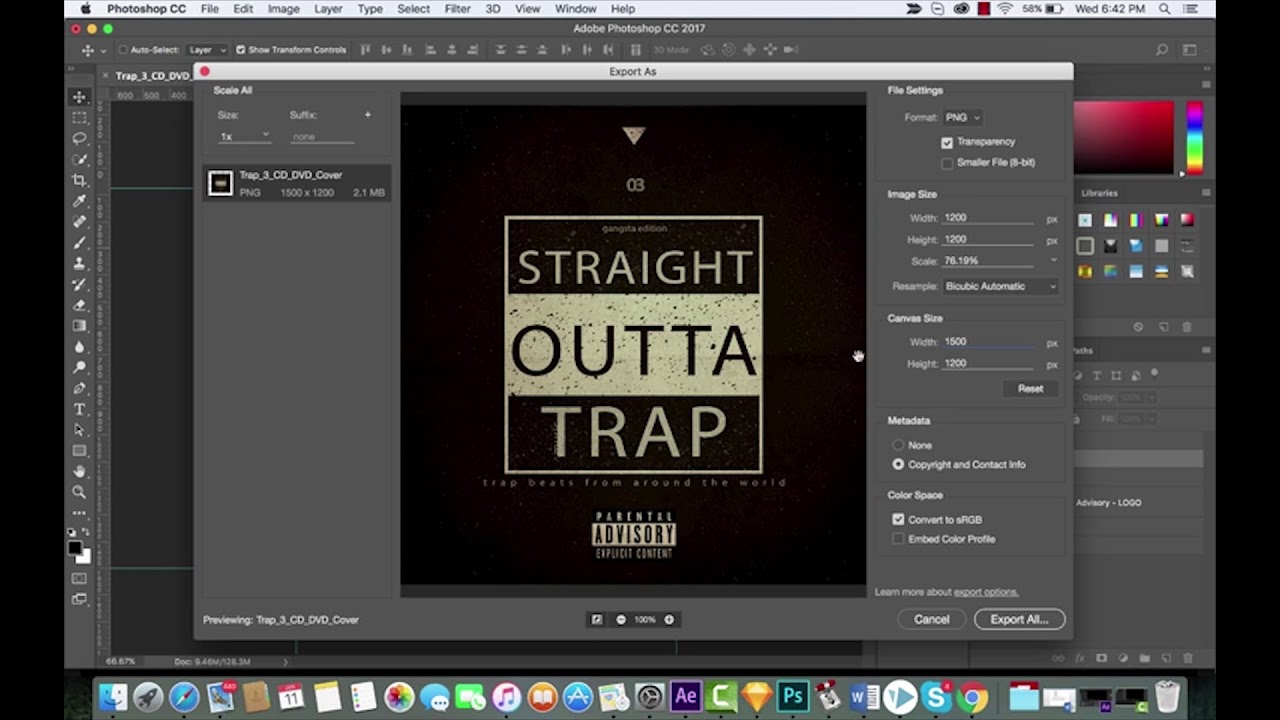Click the zoom out minus icon in preview
Viewport: 1280px width, 720px height.
point(621,620)
